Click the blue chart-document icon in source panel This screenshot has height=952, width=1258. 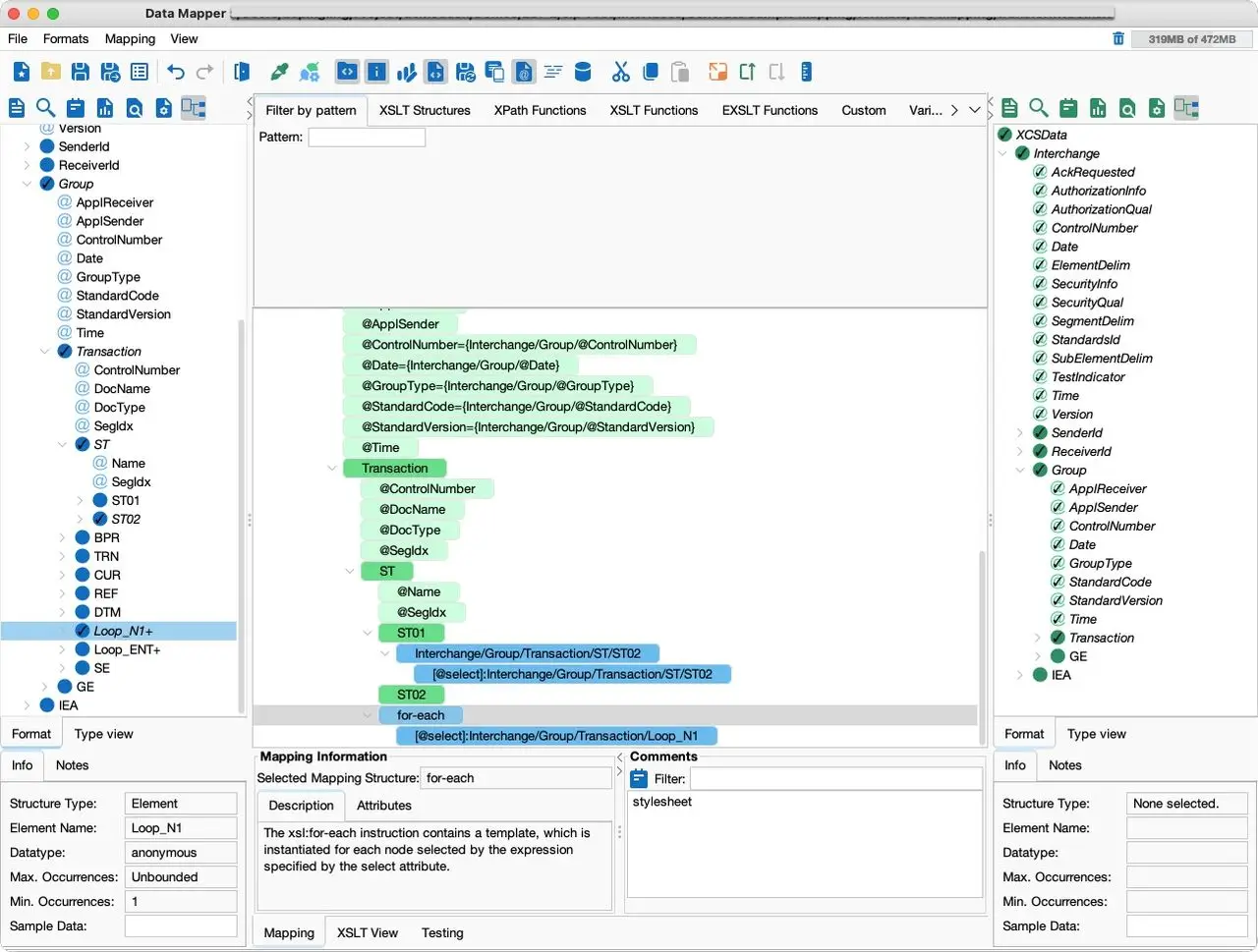click(x=105, y=108)
